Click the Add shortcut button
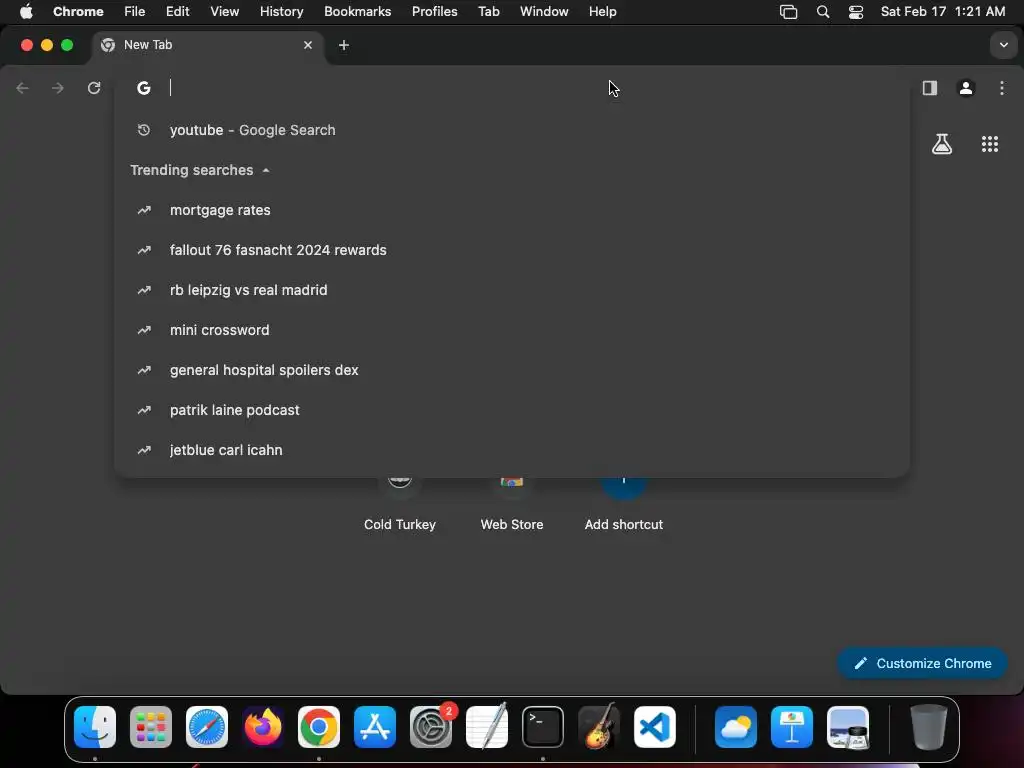Image resolution: width=1024 pixels, height=768 pixels. point(624,504)
